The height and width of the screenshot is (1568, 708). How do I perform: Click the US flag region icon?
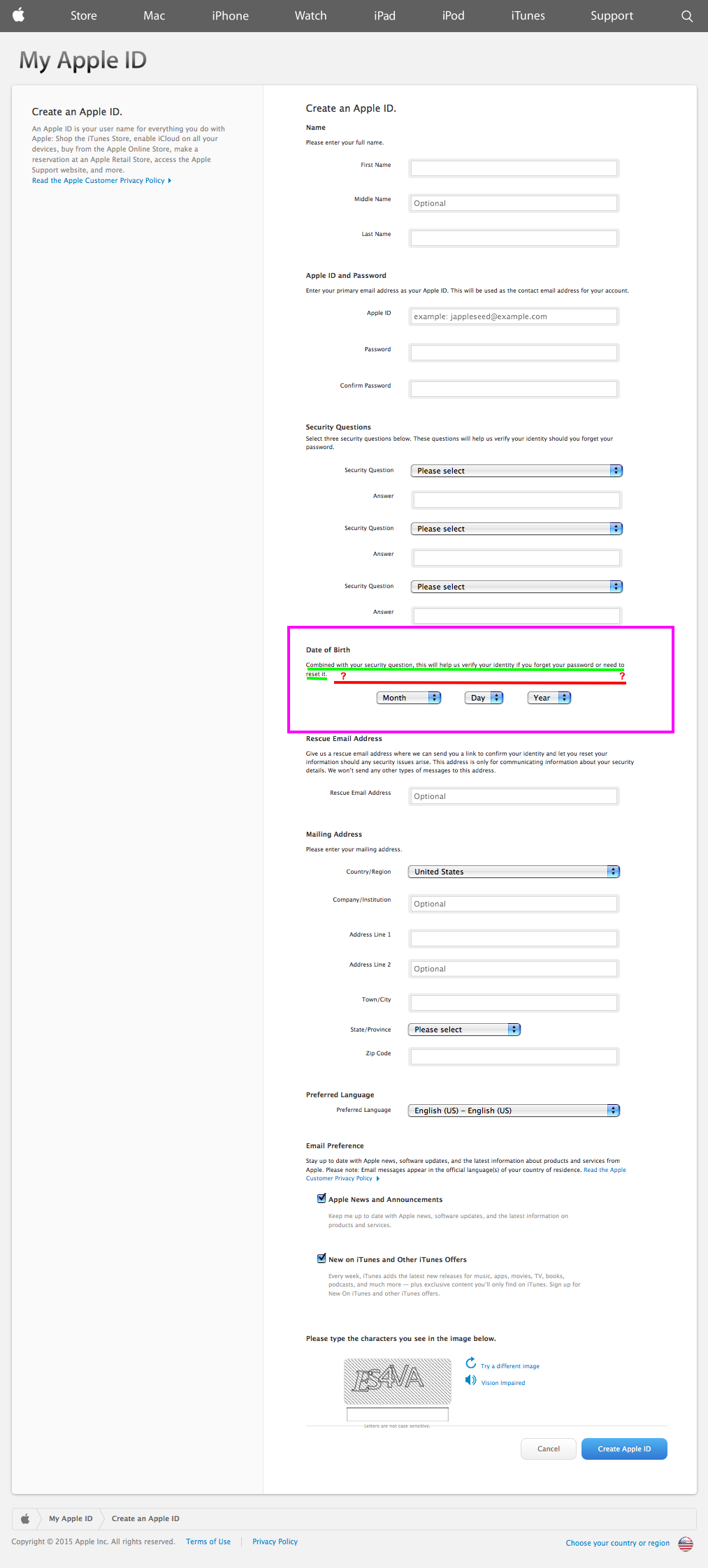click(x=686, y=1544)
